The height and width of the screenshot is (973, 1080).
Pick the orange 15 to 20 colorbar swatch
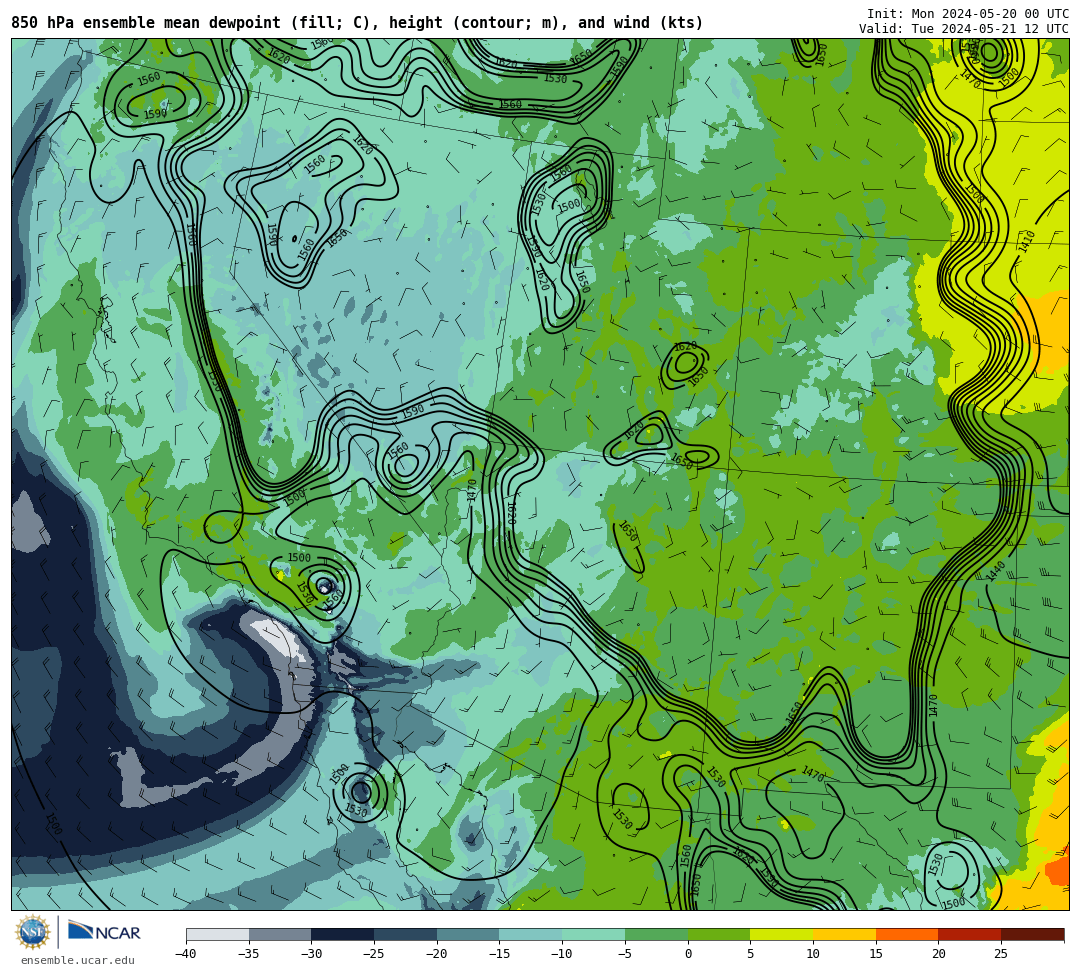coord(907,934)
